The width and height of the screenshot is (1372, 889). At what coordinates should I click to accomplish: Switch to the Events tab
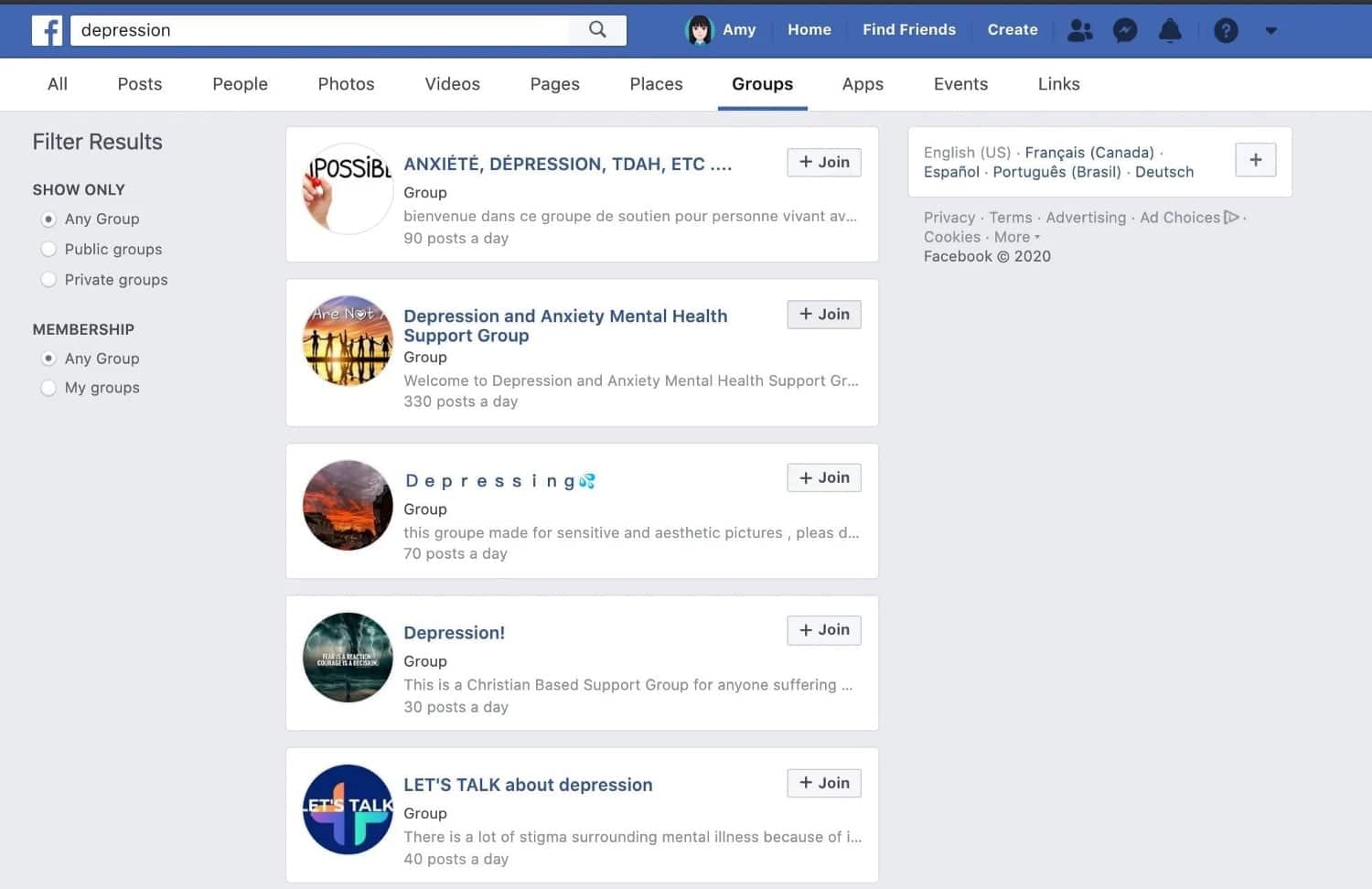point(960,84)
